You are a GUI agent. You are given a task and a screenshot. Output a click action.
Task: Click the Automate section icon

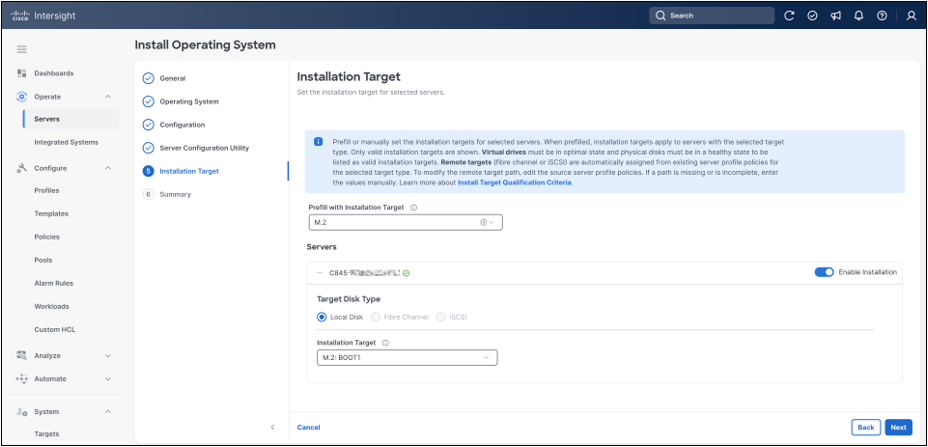click(22, 379)
